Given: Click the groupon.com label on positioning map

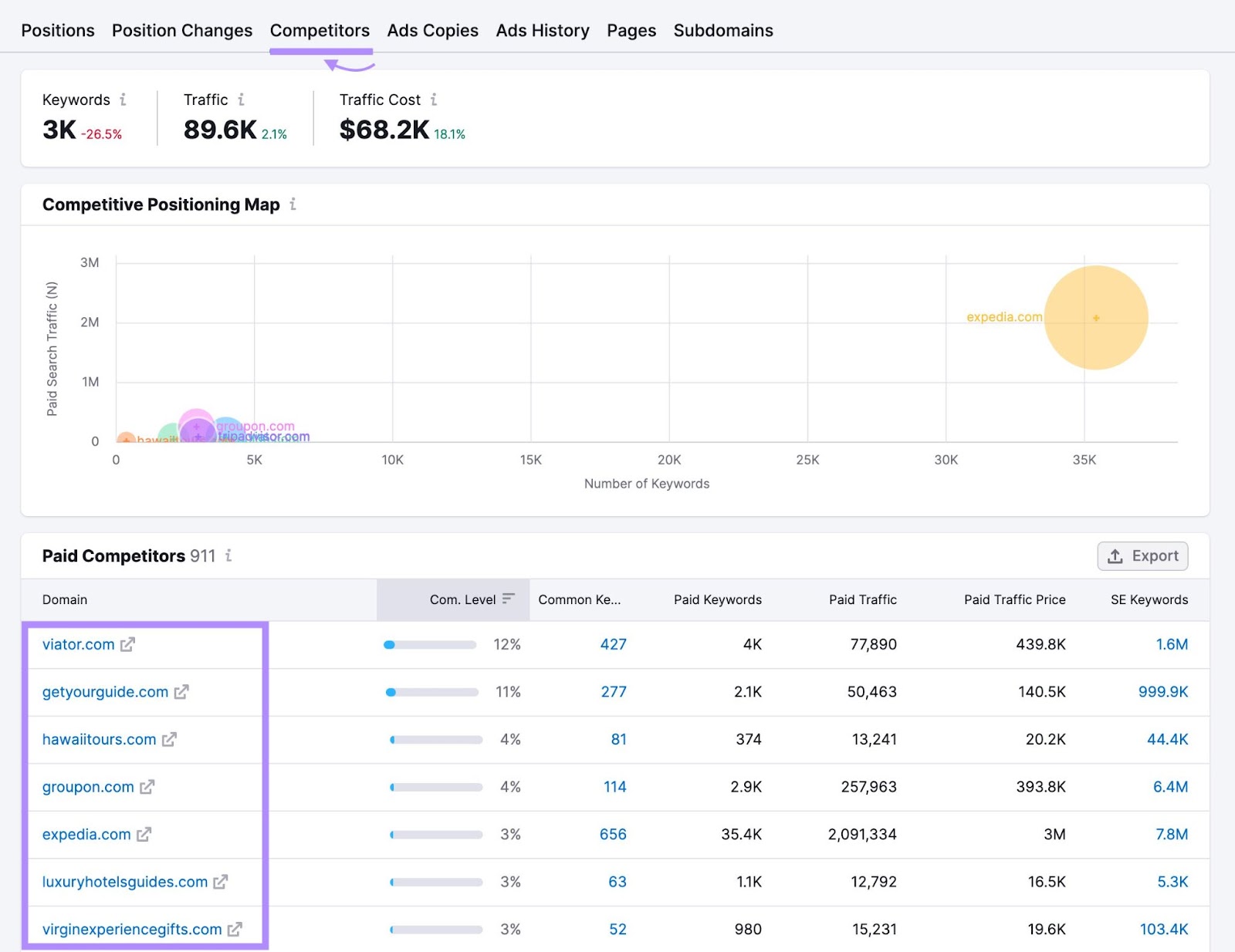Looking at the screenshot, I should [x=255, y=426].
